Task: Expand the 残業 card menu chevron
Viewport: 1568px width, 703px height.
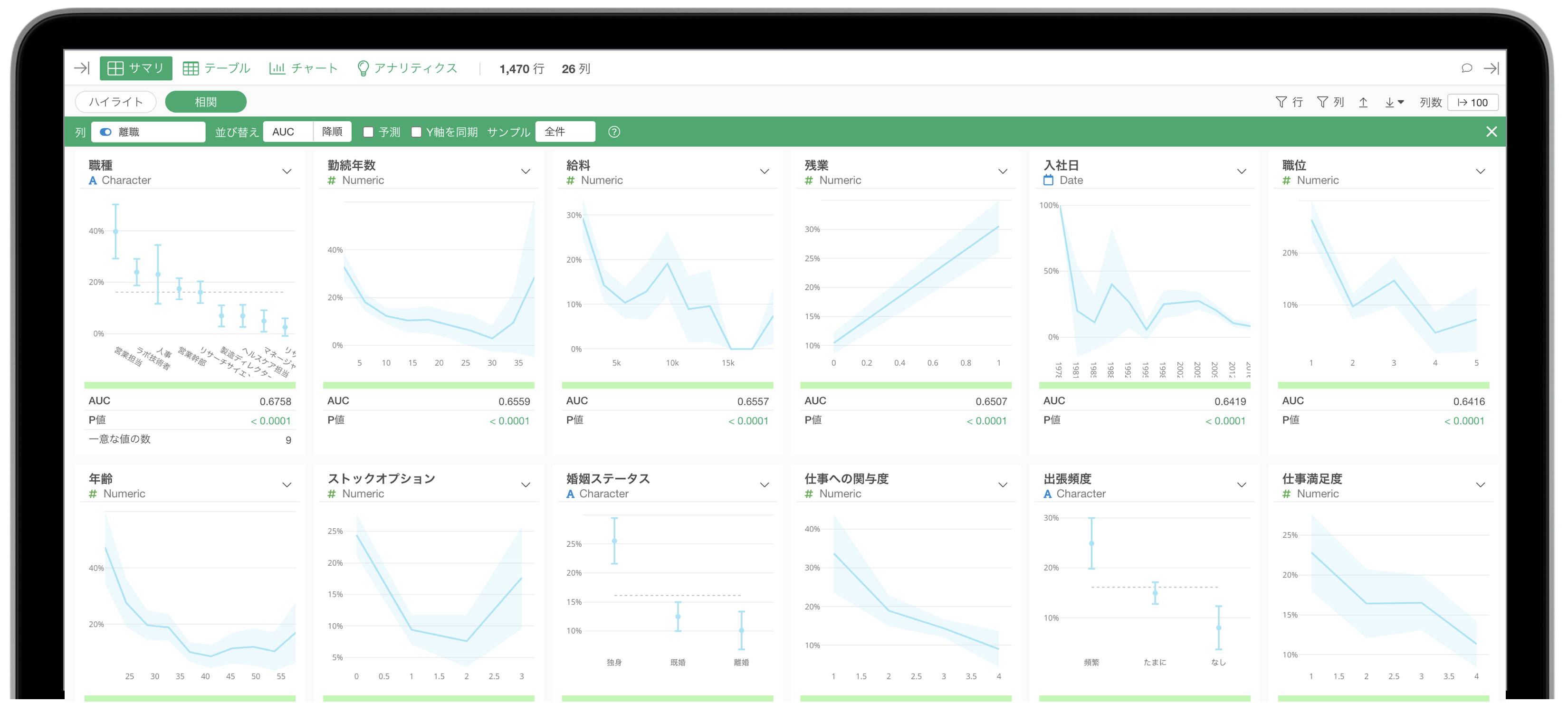Action: 1003,171
